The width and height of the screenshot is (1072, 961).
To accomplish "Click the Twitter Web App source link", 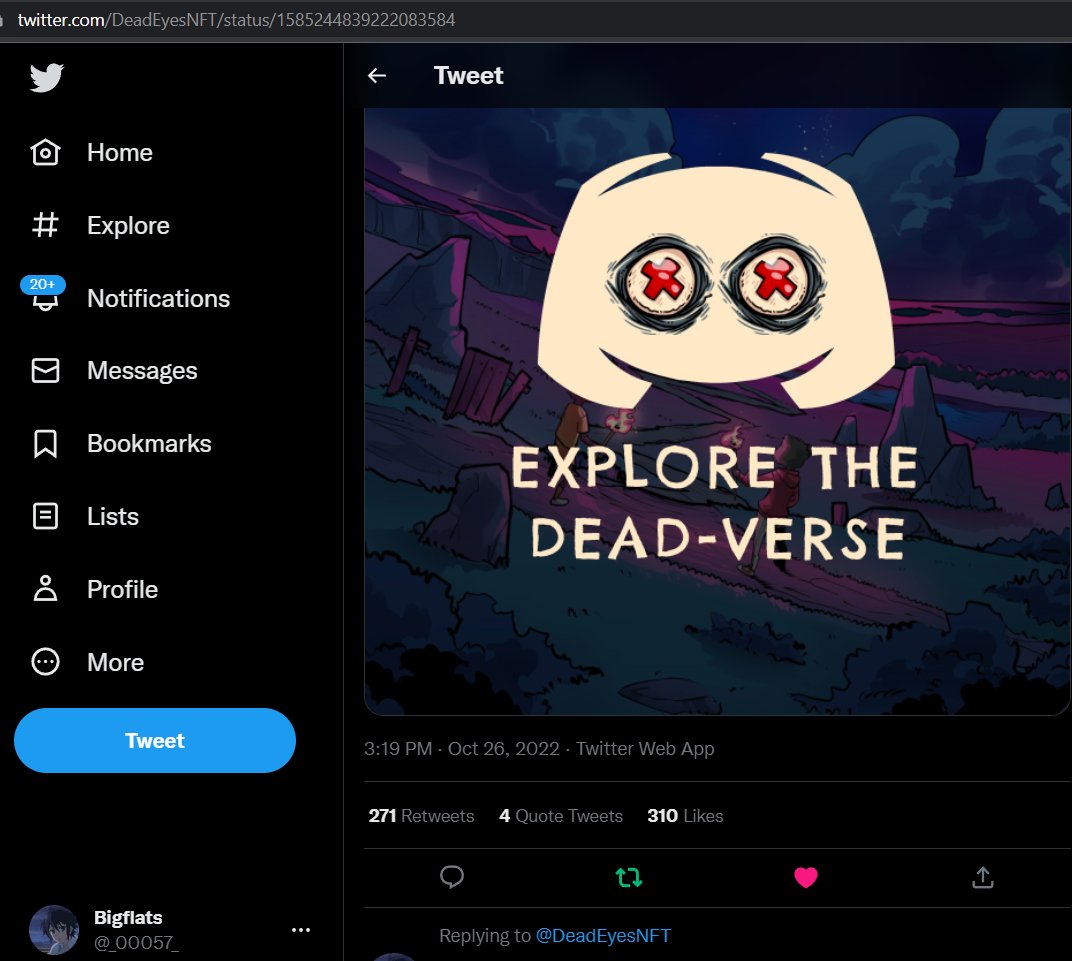I will pos(645,748).
